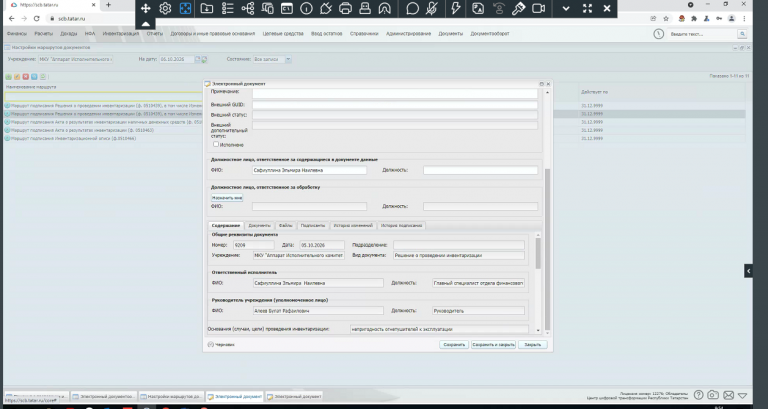
Task: Open the command prompt icon
Action: [x=287, y=8]
